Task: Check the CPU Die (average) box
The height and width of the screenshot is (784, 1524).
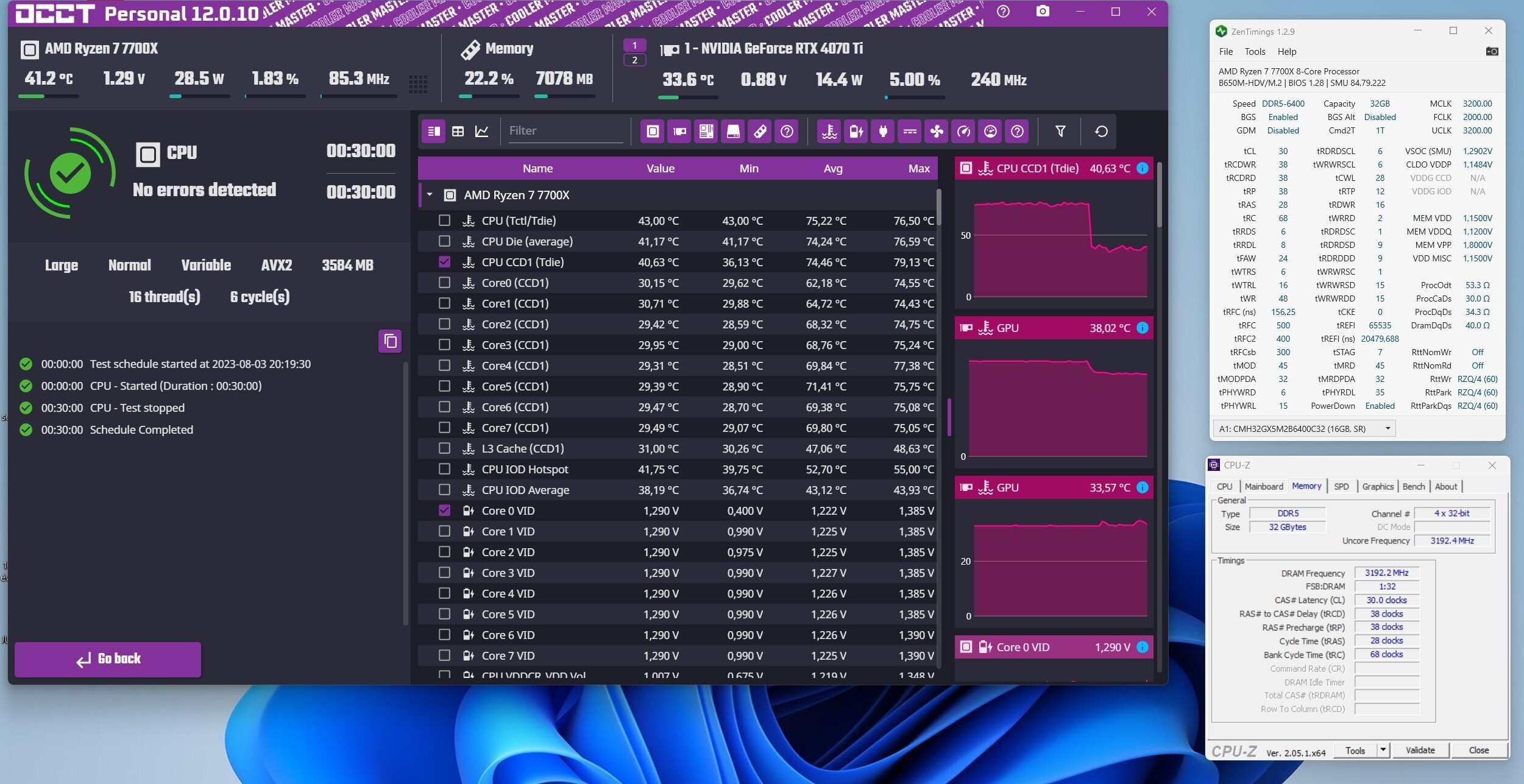Action: [444, 241]
